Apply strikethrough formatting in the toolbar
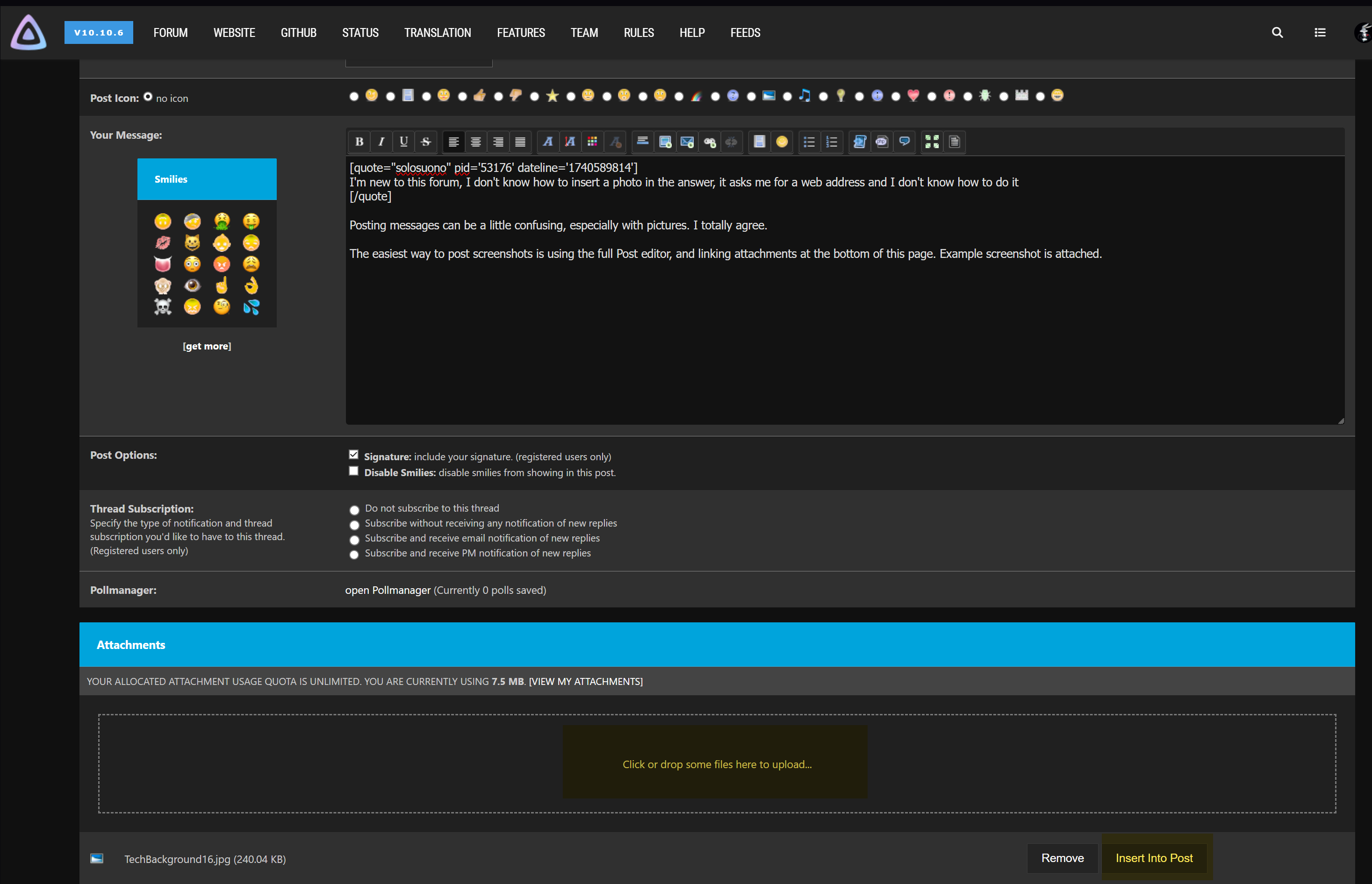The image size is (1372, 884). point(425,142)
